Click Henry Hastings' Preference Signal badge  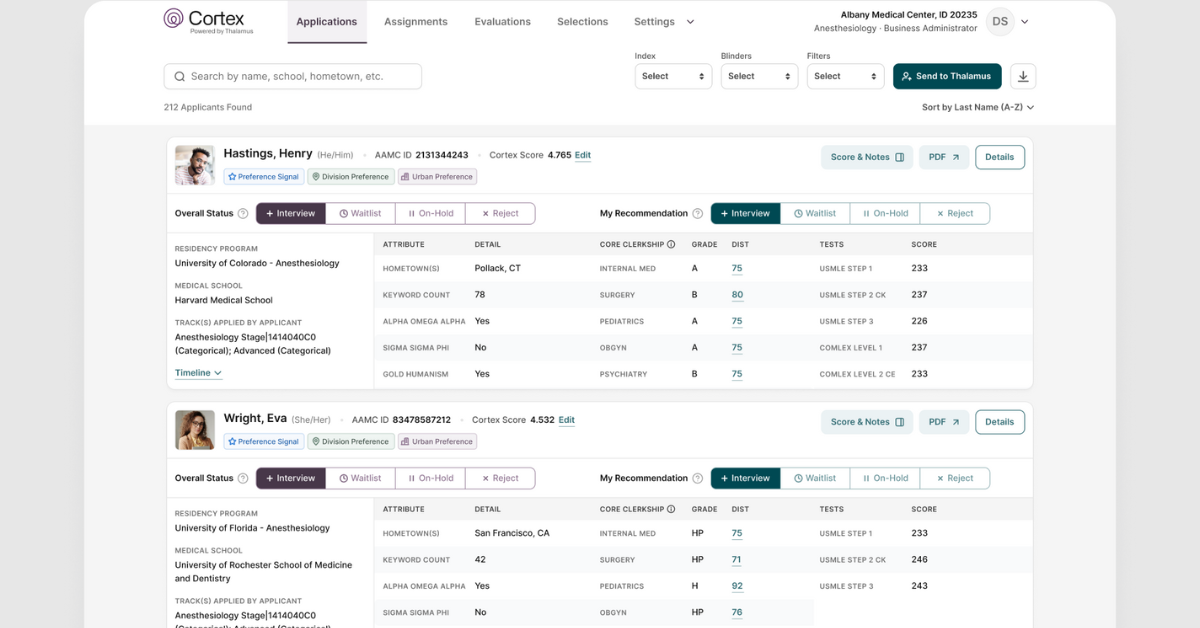pos(263,177)
